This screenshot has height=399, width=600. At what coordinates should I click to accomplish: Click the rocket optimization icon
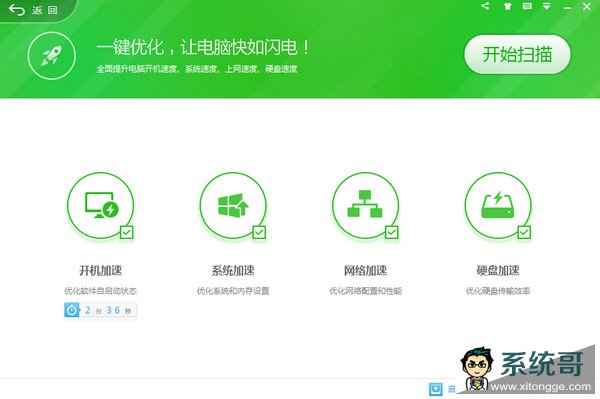click(x=52, y=55)
